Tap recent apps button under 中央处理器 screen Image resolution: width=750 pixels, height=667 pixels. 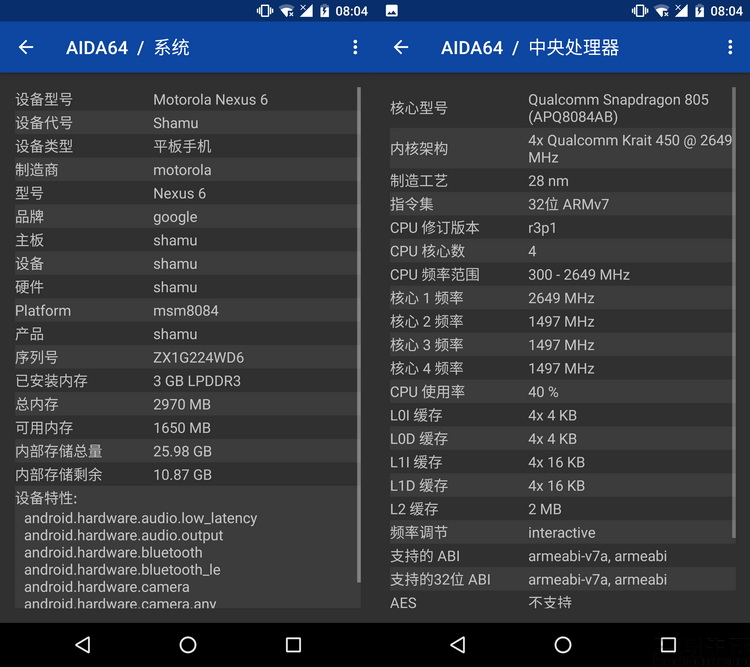tap(668, 645)
